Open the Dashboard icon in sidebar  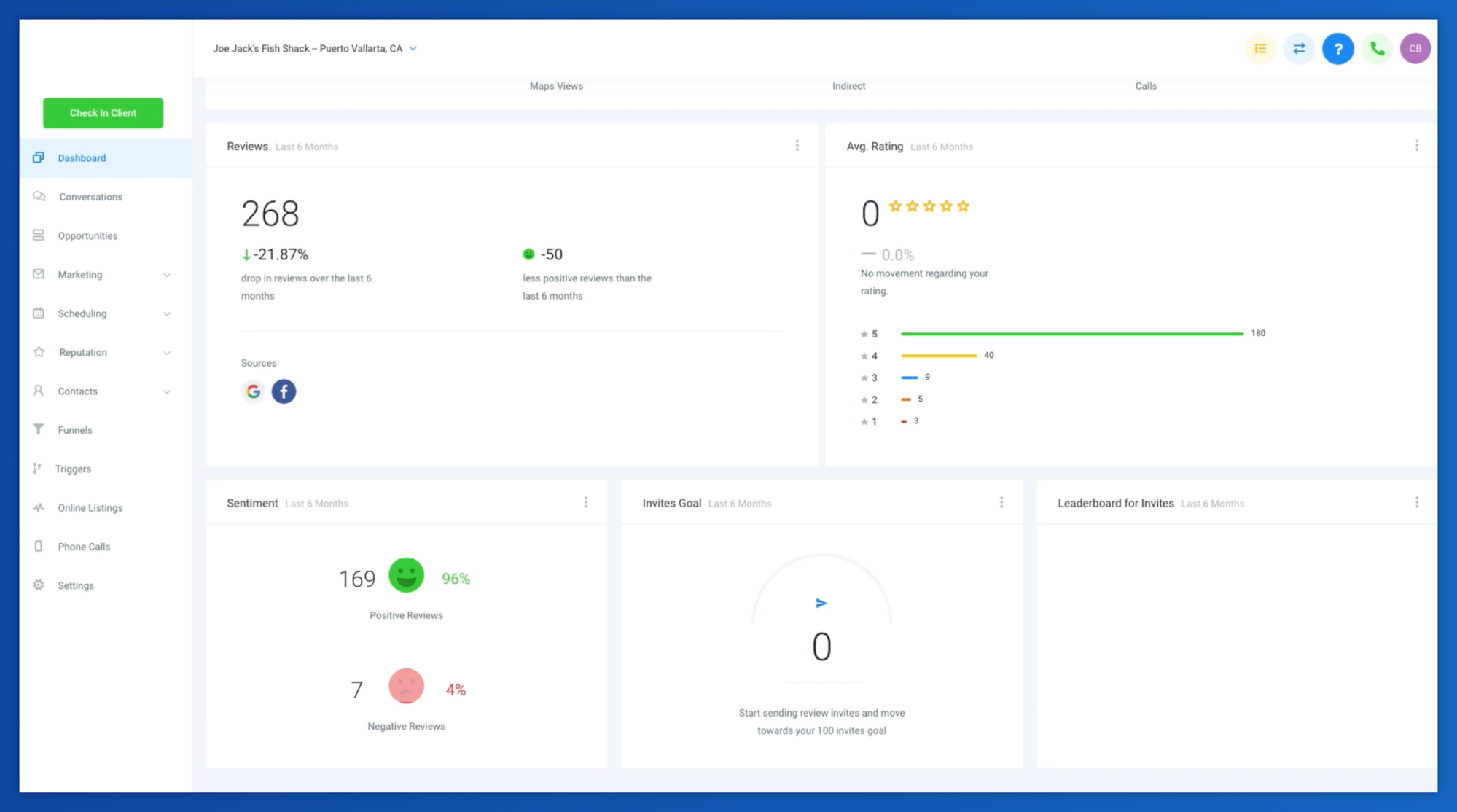39,157
